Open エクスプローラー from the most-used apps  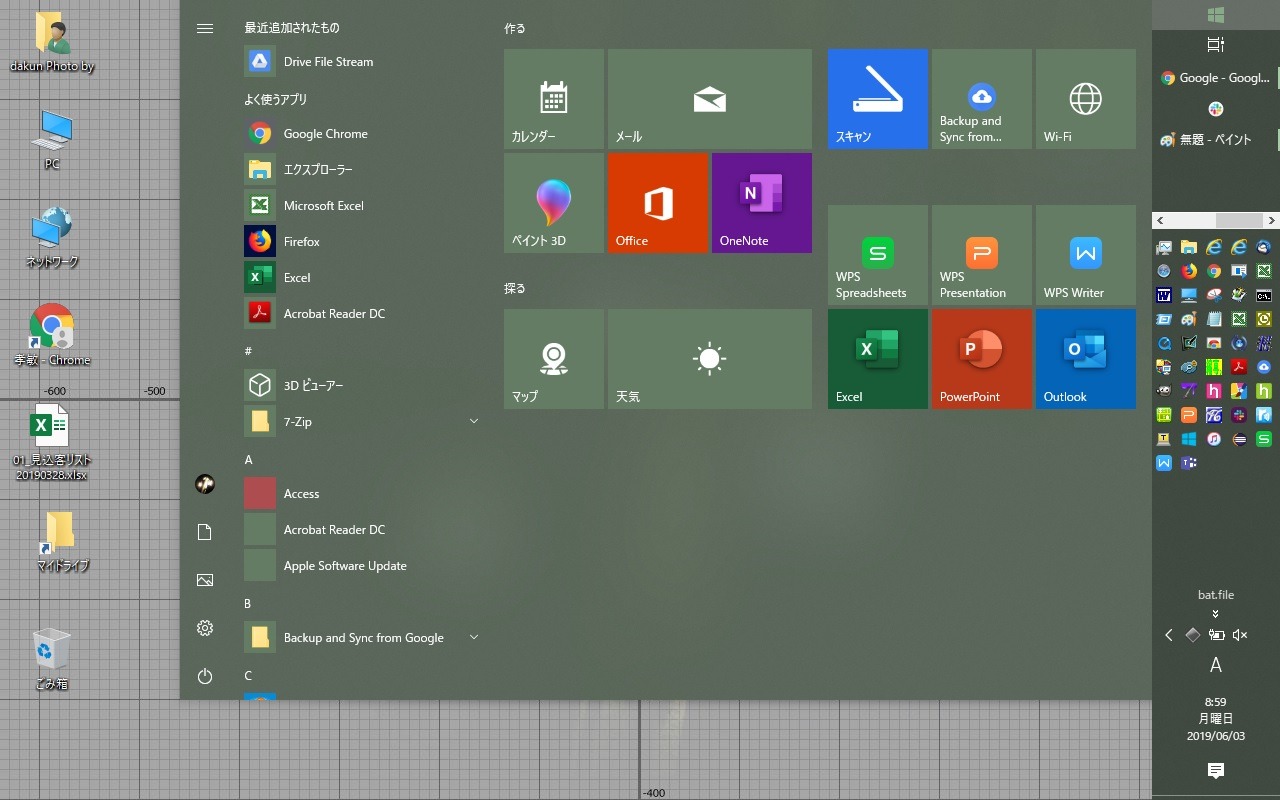pos(362,169)
